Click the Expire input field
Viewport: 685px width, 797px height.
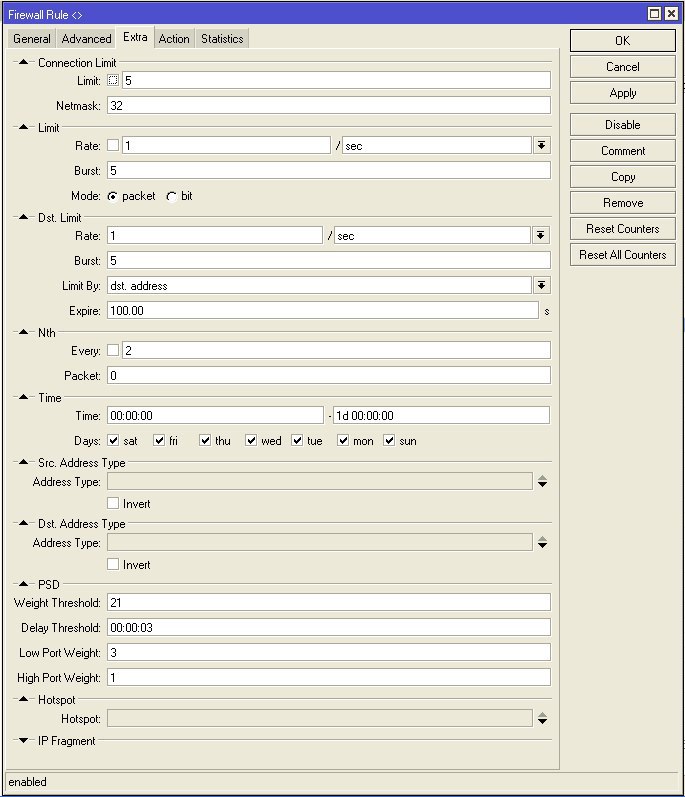click(x=323, y=311)
